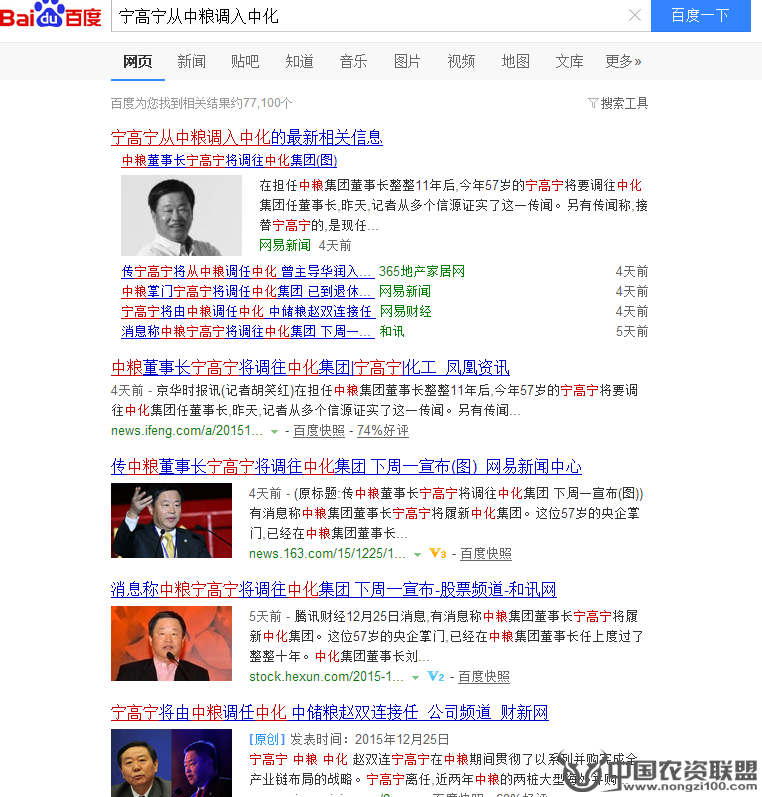View the two-men thumbnail of 财新网 result
The image size is (762, 797).
[x=171, y=763]
